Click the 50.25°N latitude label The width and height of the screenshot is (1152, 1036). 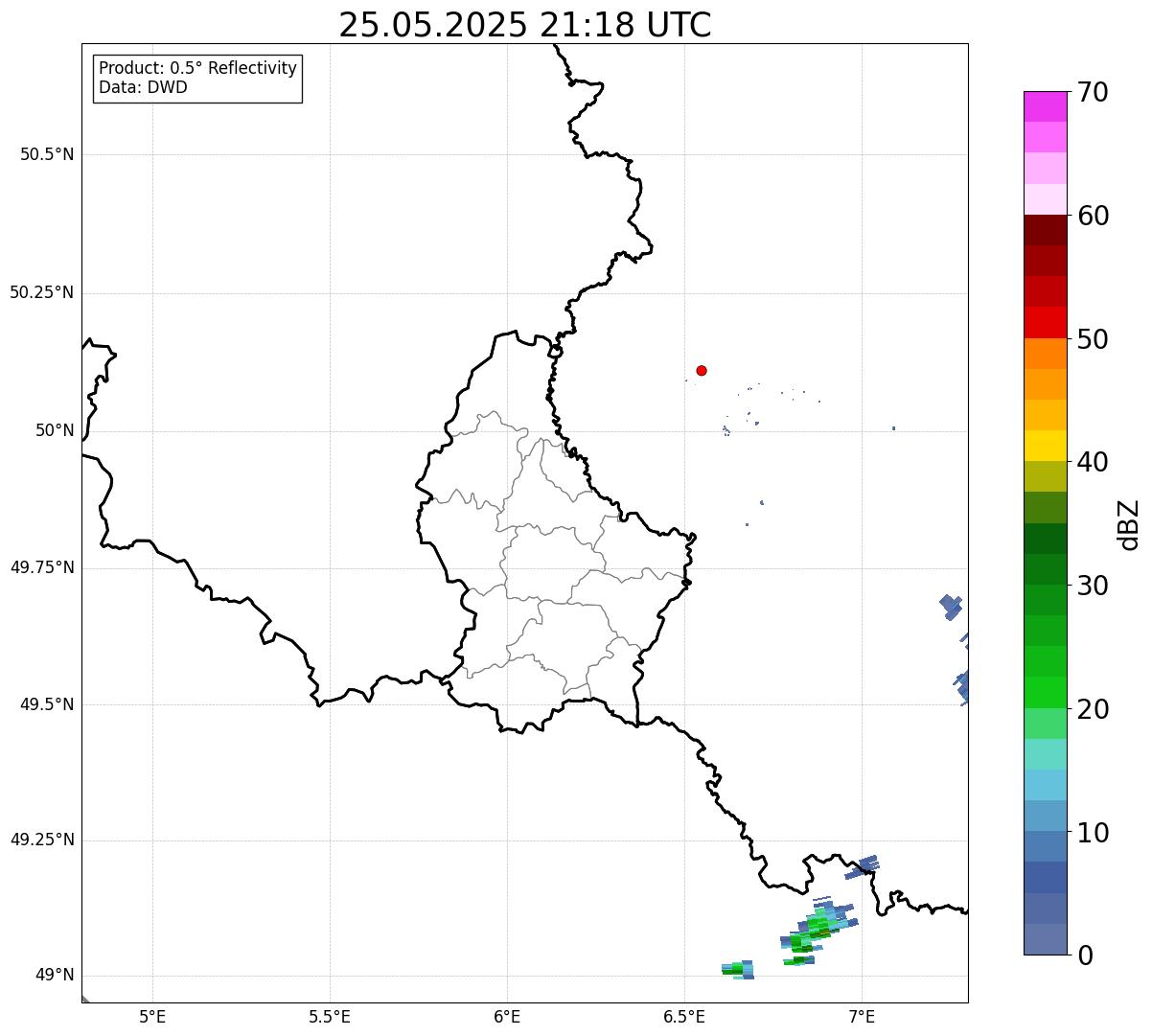click(x=41, y=292)
